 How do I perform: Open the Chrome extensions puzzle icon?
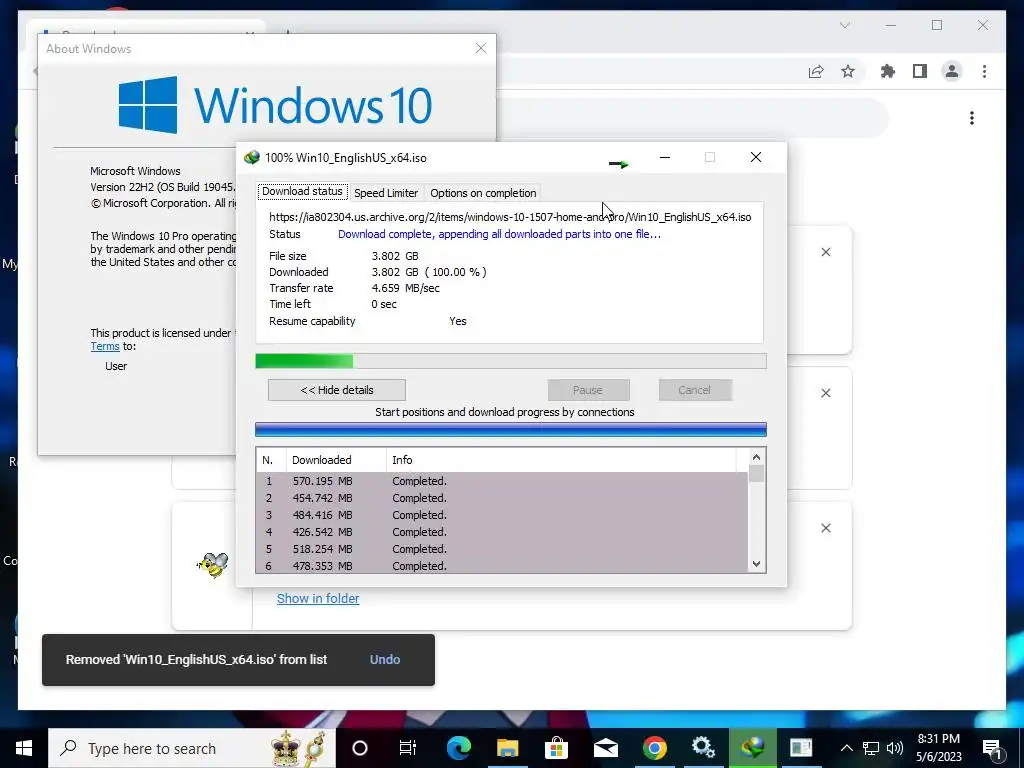888,71
